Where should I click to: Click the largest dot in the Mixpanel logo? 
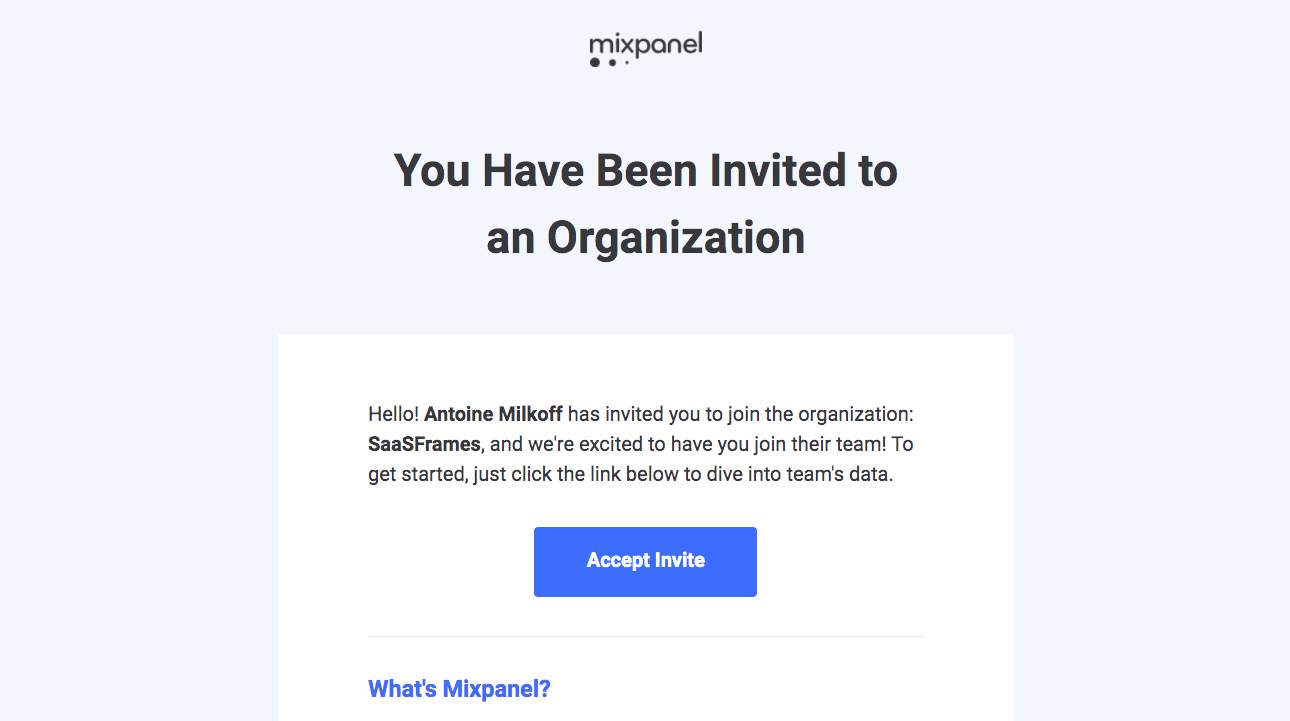[594, 62]
